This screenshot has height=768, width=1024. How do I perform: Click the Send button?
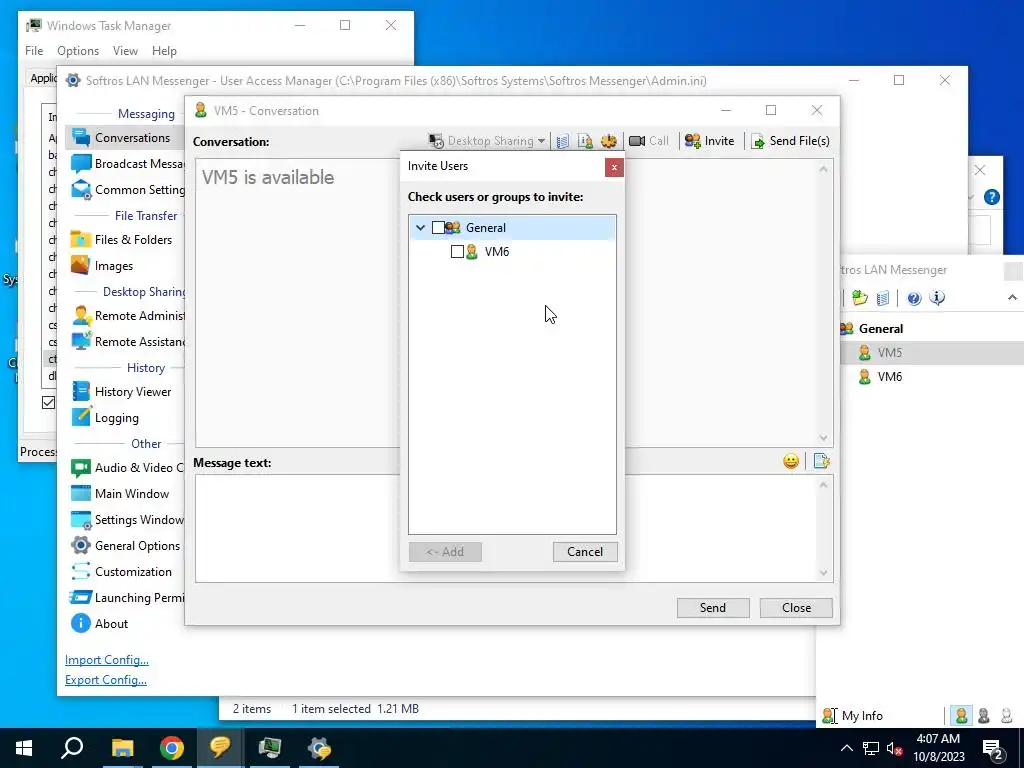coord(712,608)
